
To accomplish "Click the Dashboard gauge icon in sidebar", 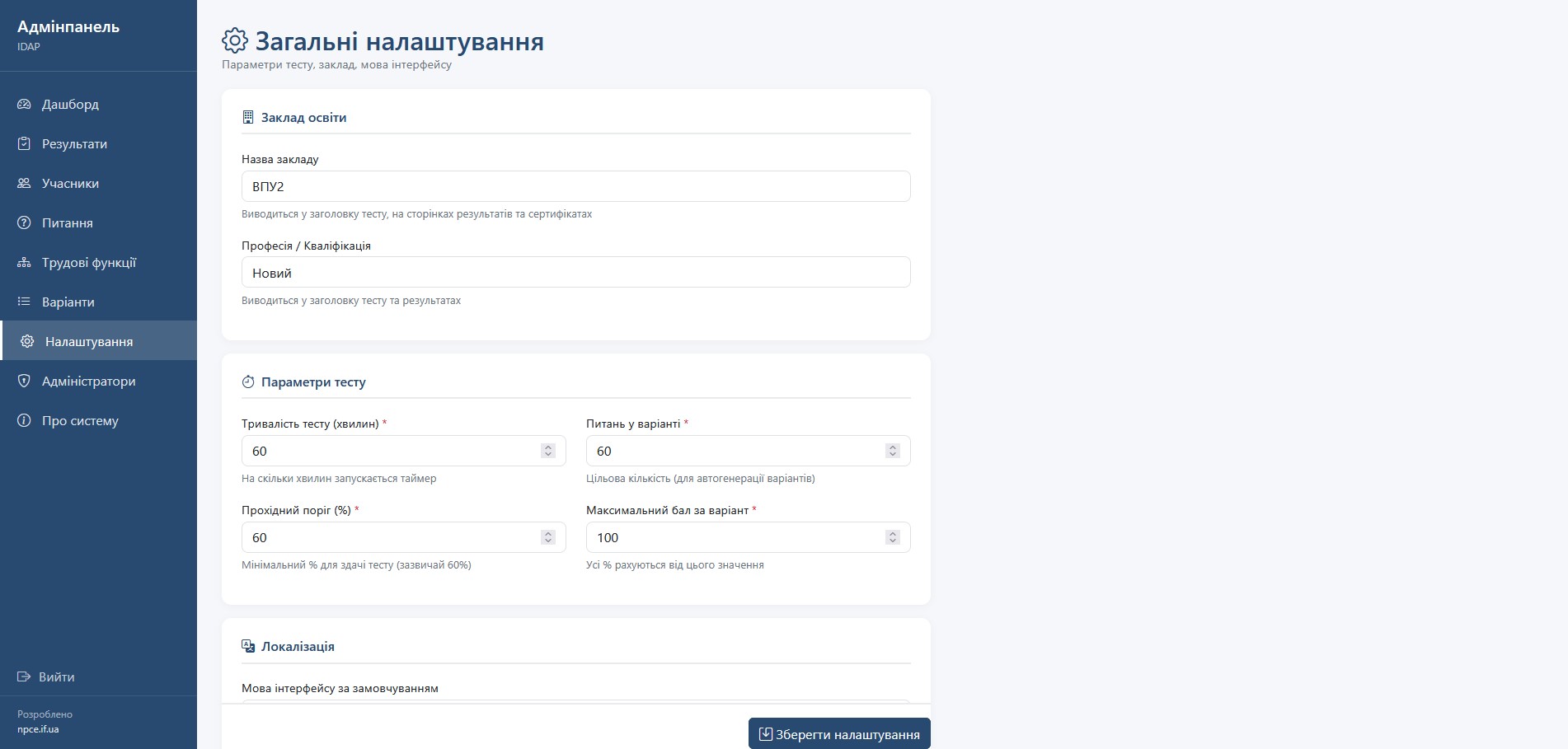I will (x=24, y=105).
